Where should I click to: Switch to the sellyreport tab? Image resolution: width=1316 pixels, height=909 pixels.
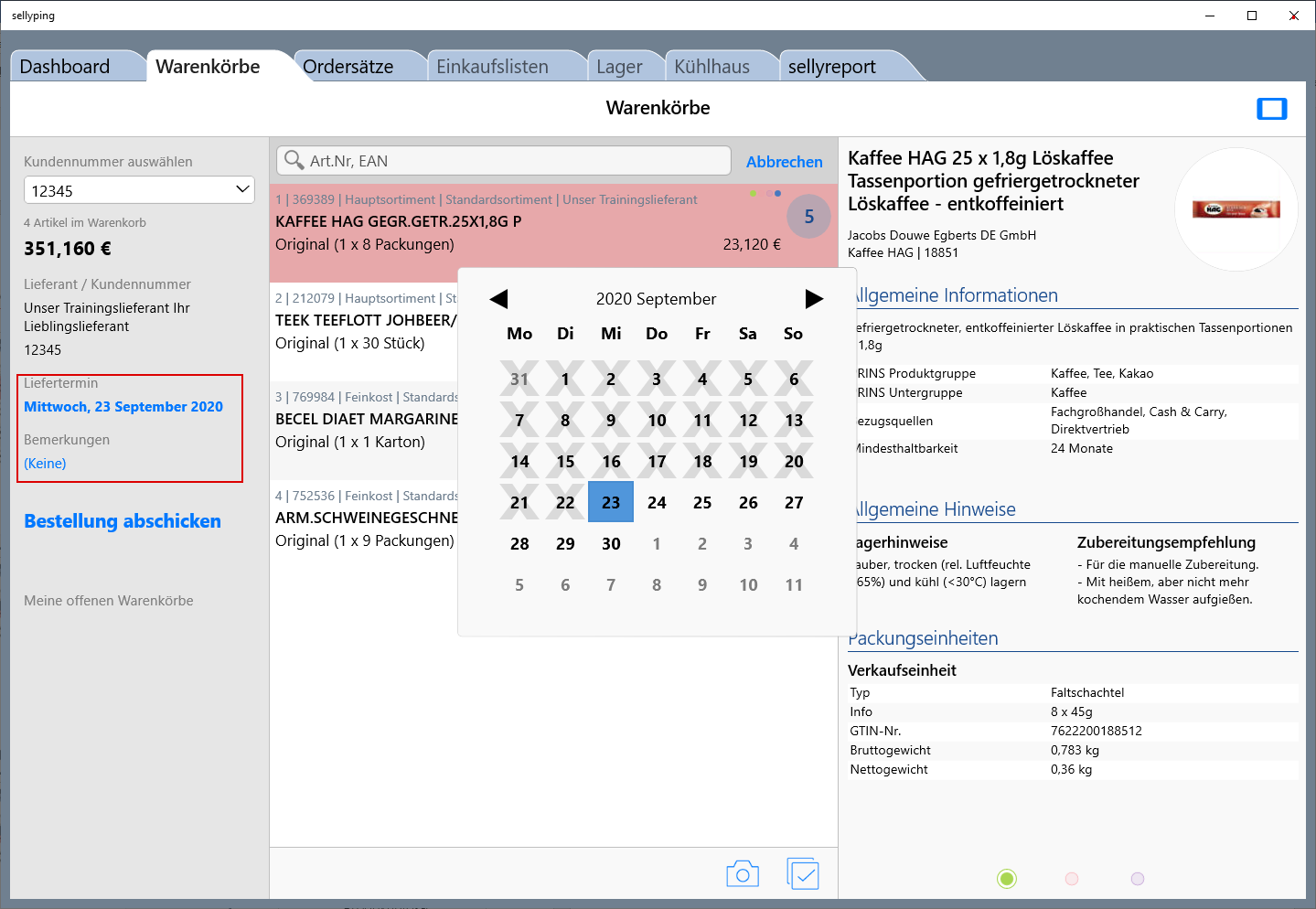[x=832, y=67]
